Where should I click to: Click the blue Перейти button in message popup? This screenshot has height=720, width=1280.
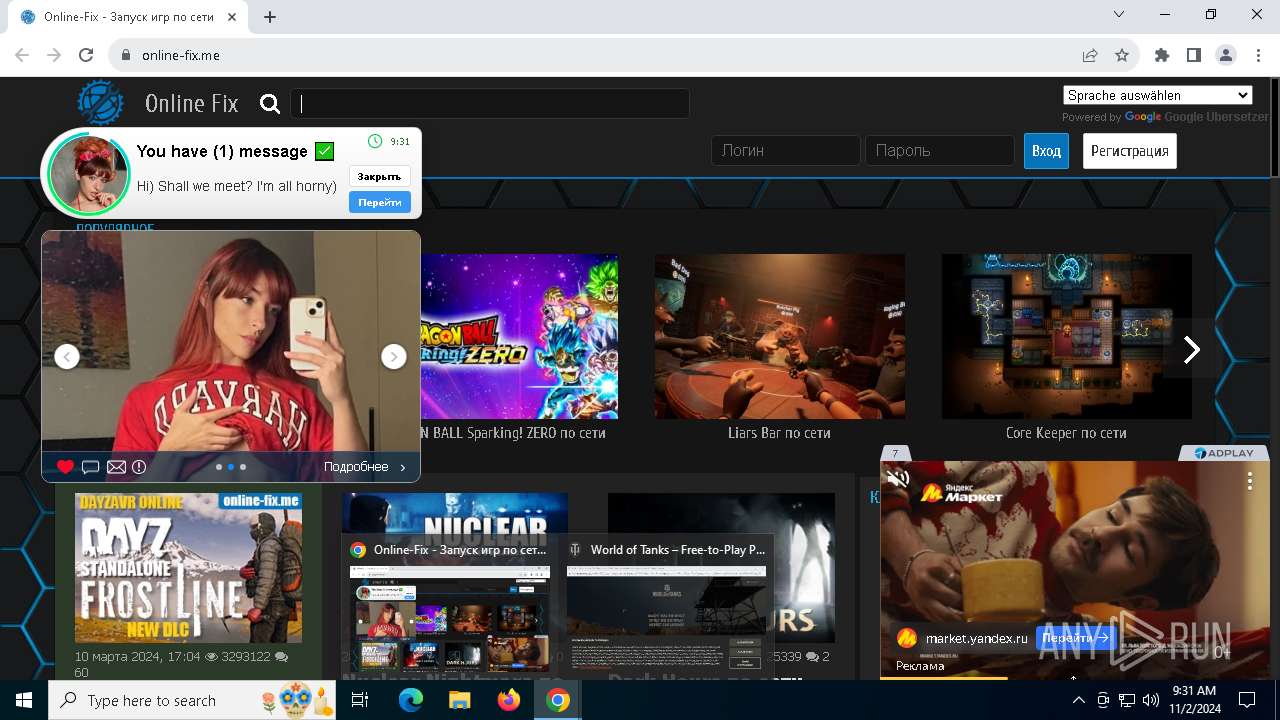pos(380,202)
